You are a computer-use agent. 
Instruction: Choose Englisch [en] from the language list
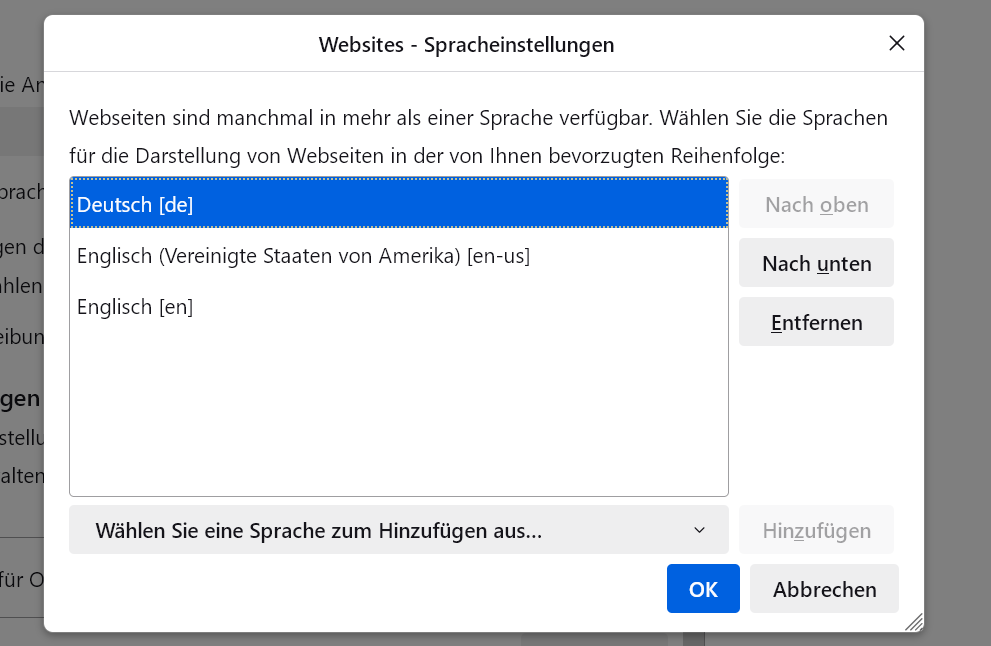click(x=135, y=307)
